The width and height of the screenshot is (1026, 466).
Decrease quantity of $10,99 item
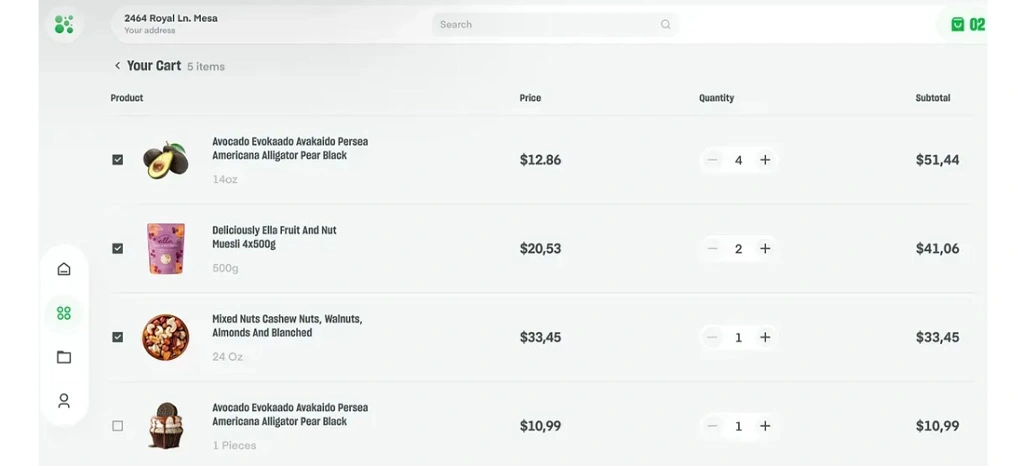713,426
